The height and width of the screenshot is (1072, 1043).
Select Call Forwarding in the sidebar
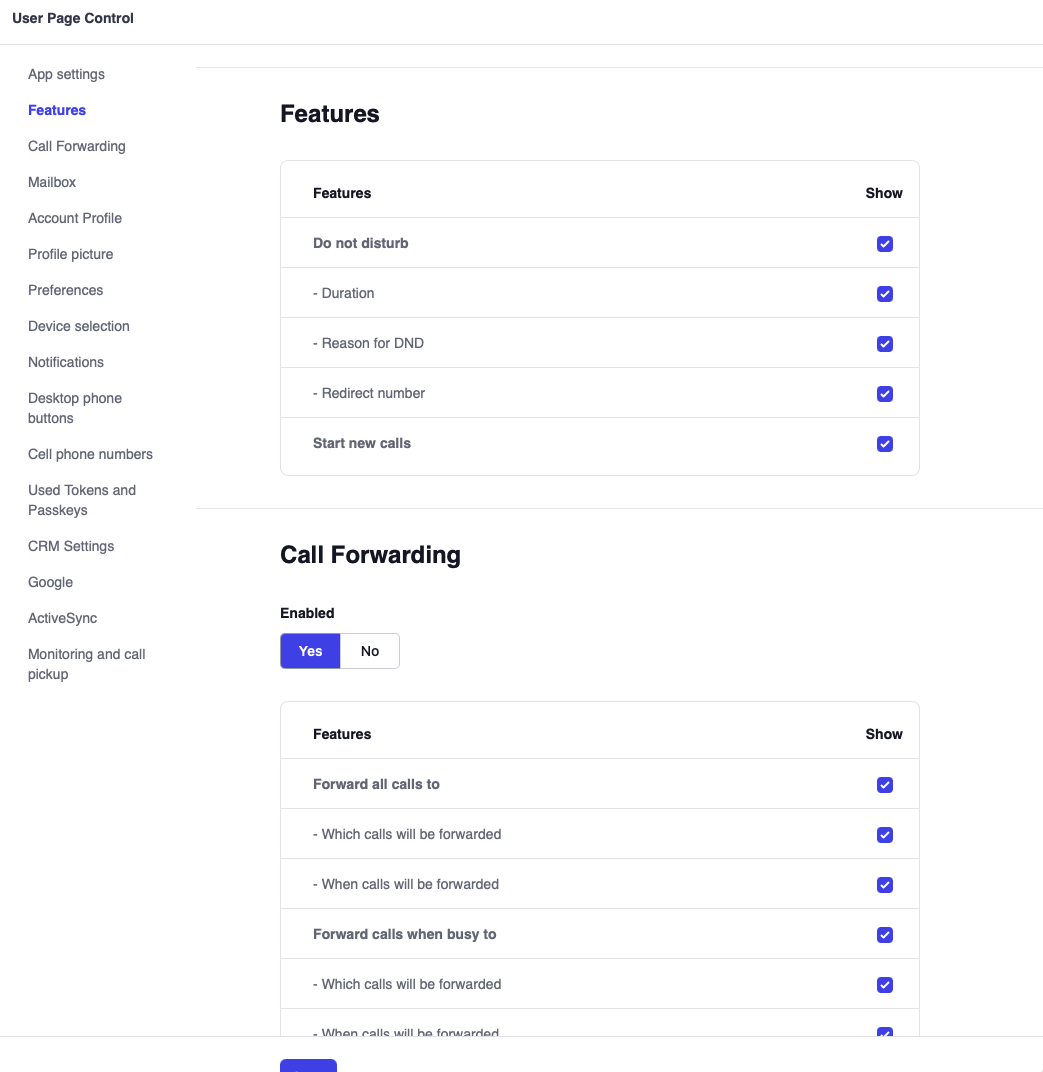[x=76, y=146]
